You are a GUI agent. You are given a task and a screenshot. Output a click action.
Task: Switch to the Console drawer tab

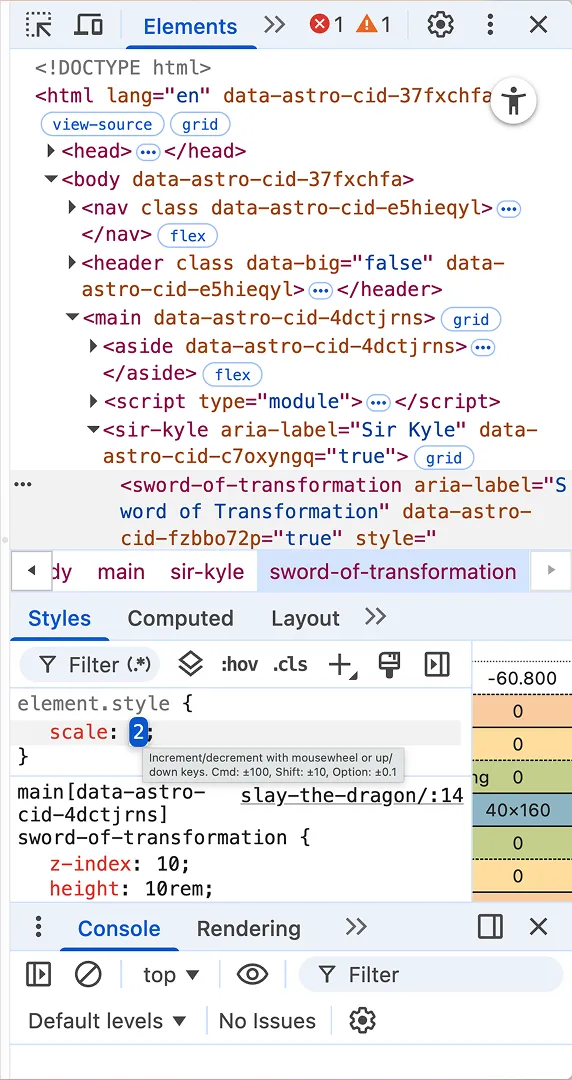(x=119, y=928)
